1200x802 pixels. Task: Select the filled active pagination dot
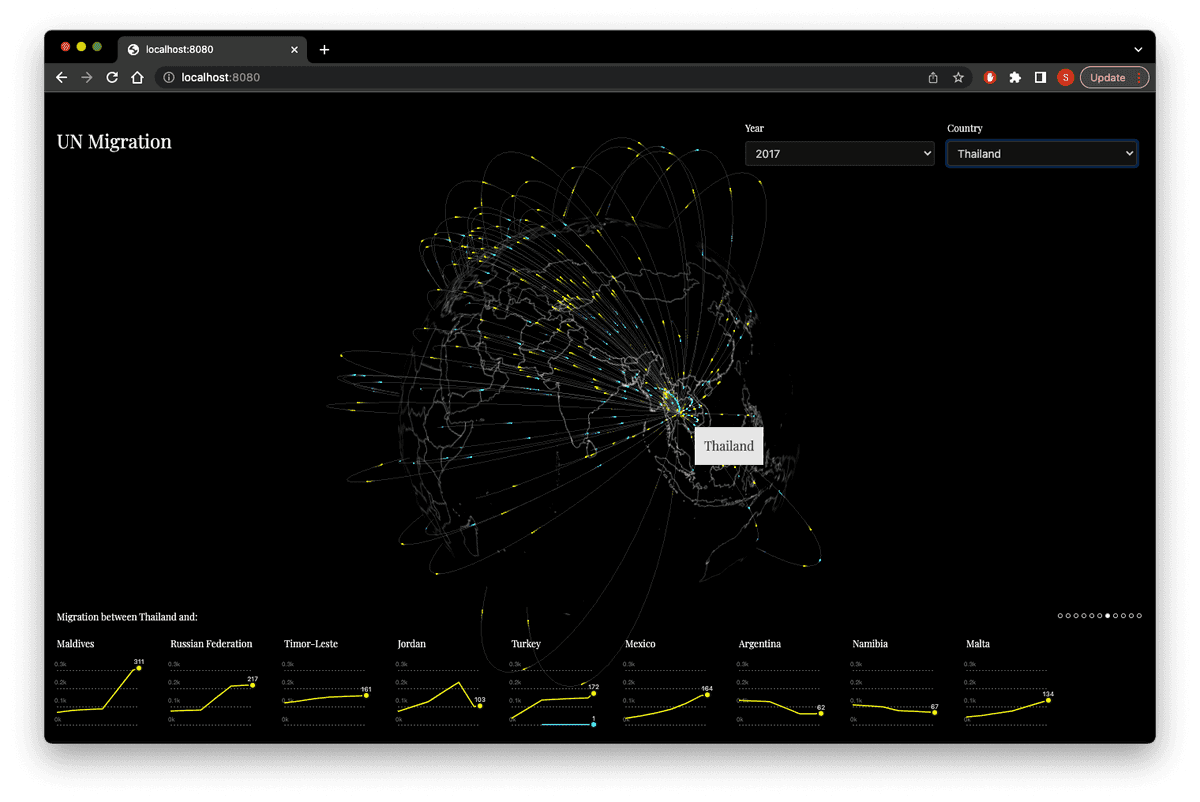(x=1107, y=616)
